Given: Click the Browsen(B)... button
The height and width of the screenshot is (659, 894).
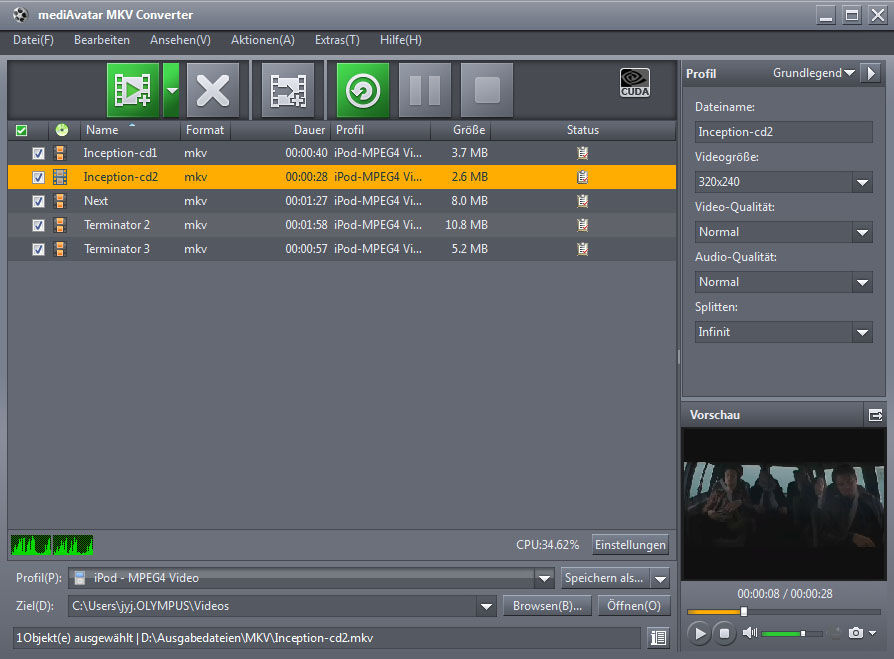Looking at the screenshot, I should tap(547, 606).
